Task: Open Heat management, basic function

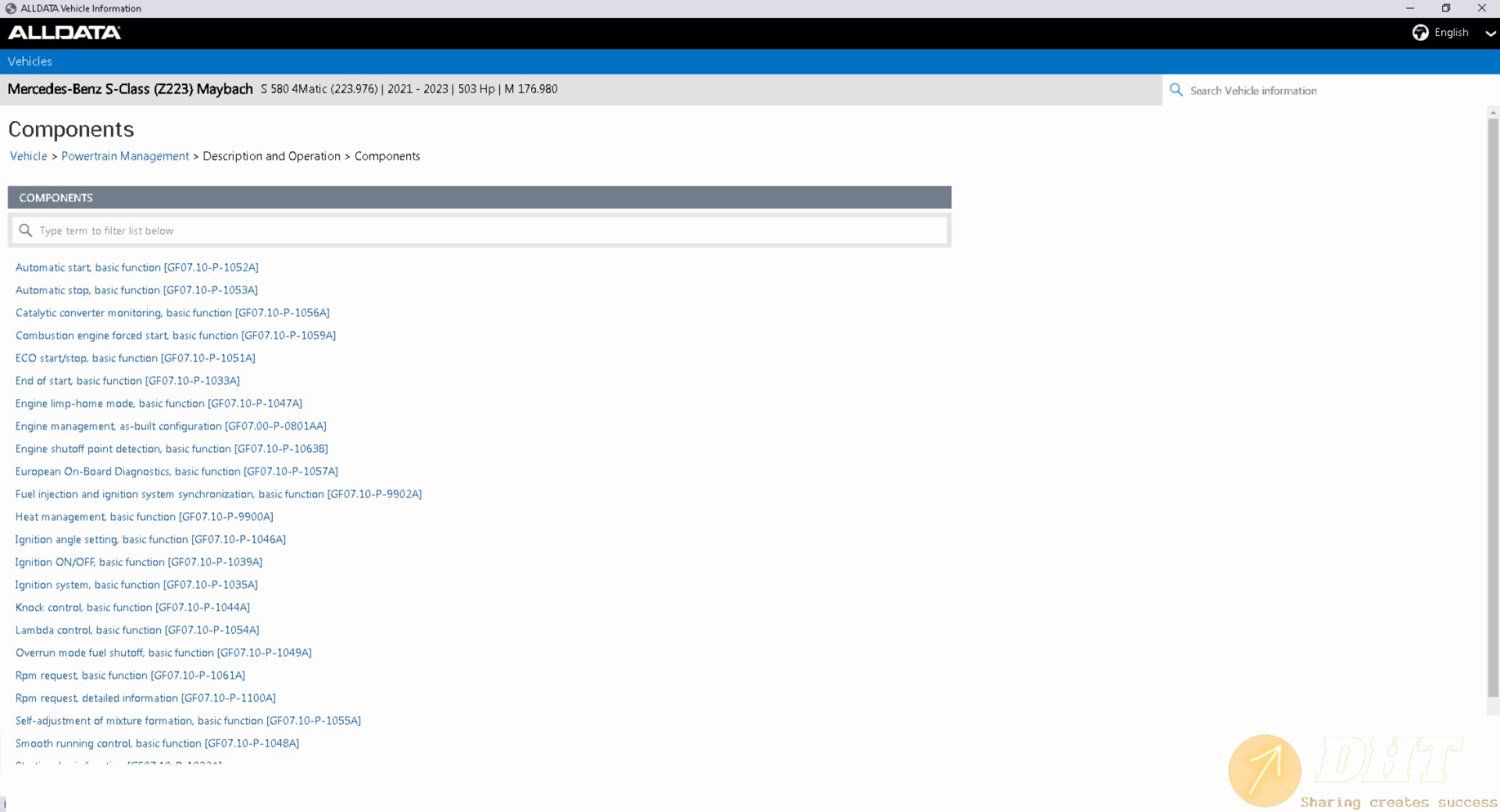Action: tap(144, 516)
